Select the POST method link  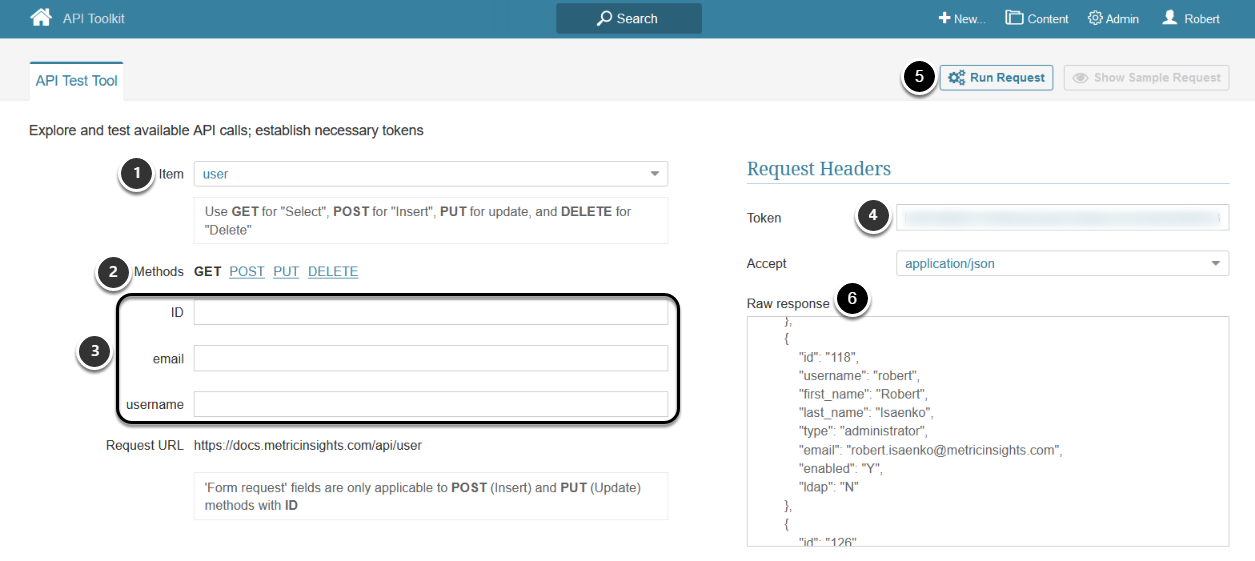(x=247, y=272)
